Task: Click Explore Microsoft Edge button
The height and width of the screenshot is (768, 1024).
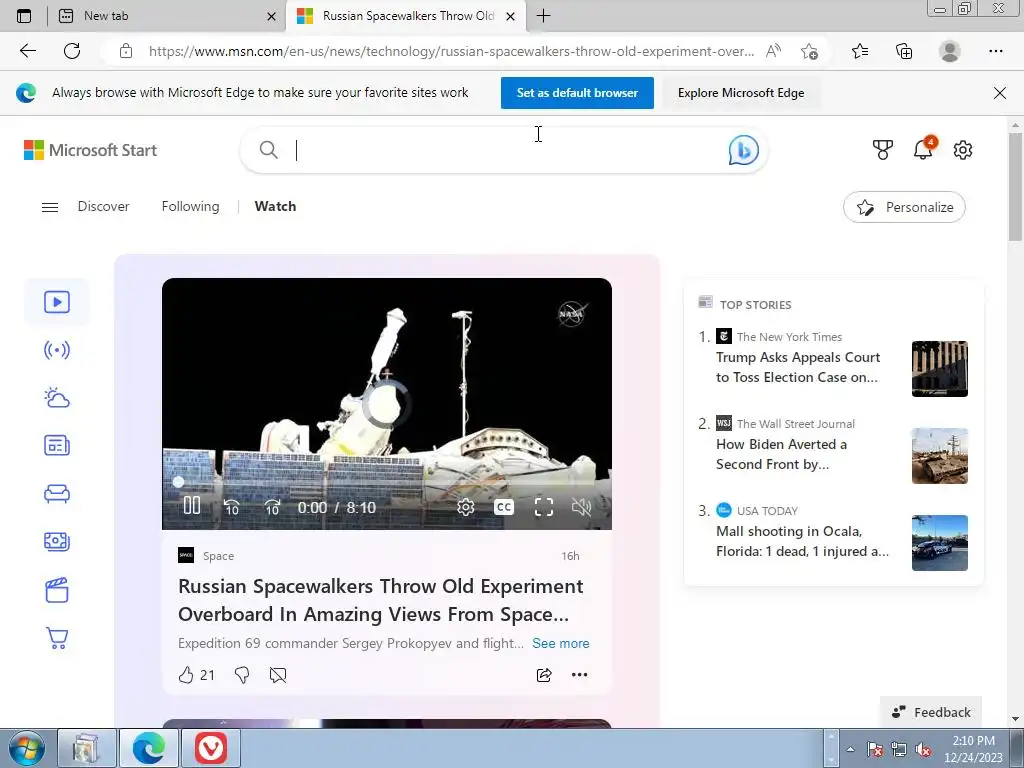Action: click(741, 93)
